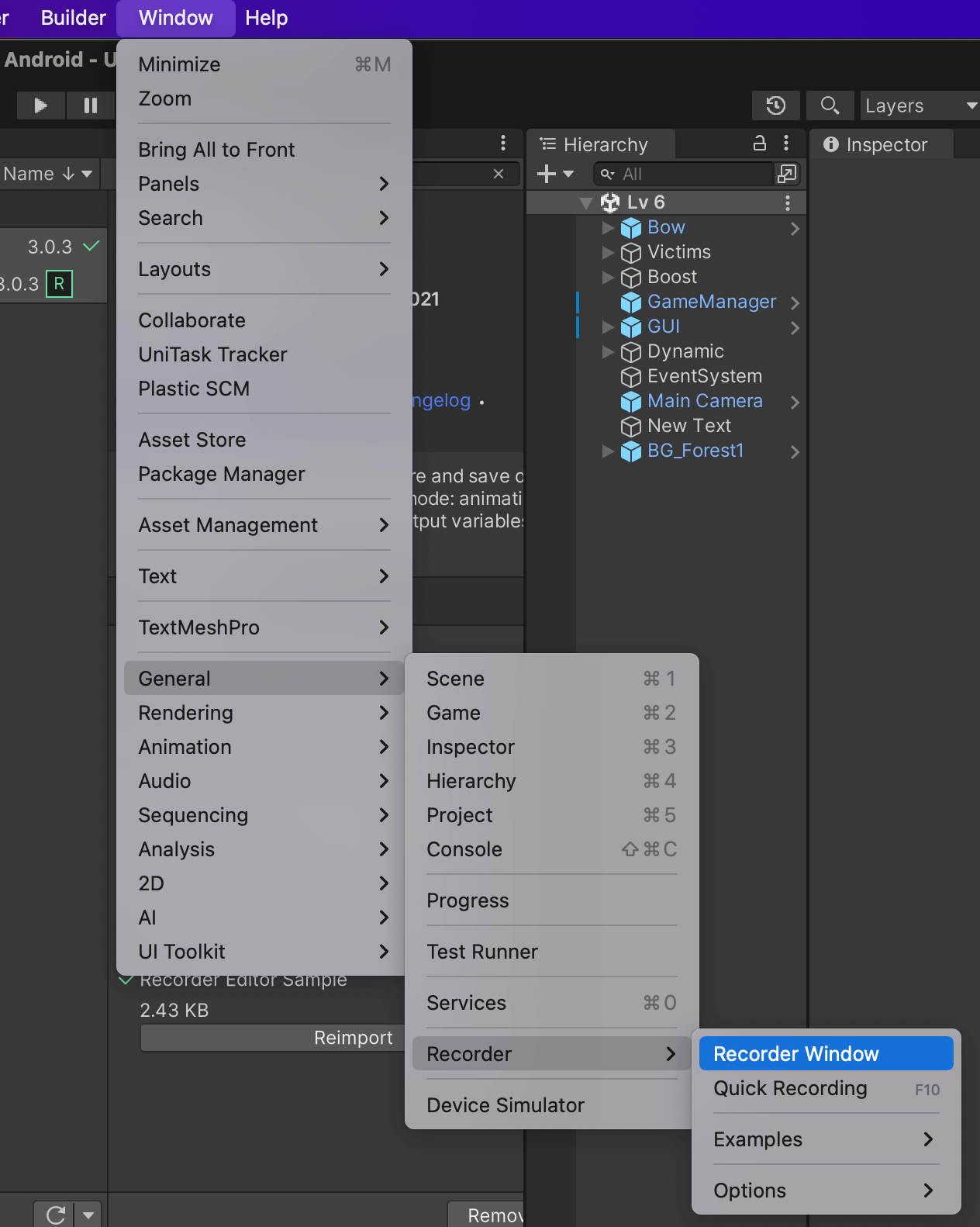Open the Help menu

point(267,18)
